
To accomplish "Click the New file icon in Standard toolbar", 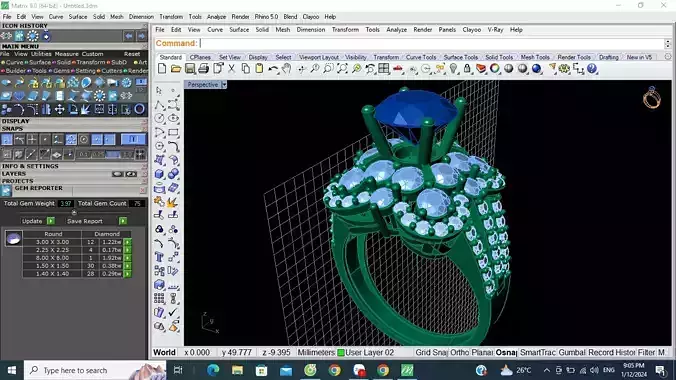I will point(162,69).
